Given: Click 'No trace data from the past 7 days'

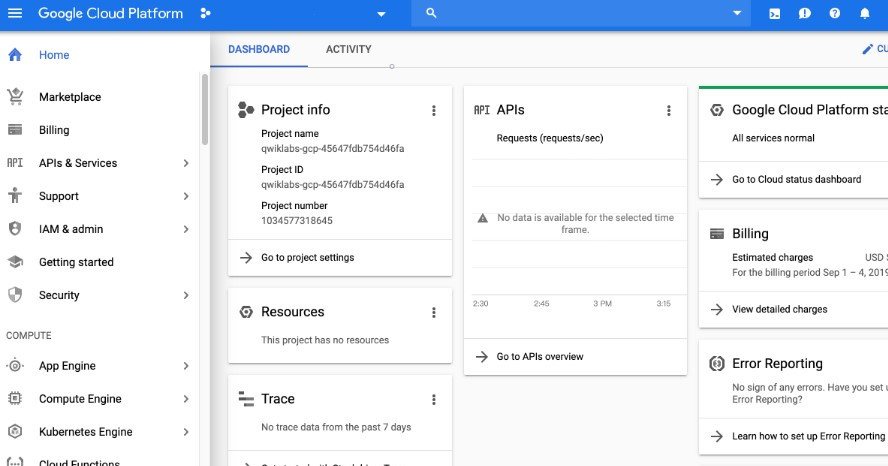Looking at the screenshot, I should (x=336, y=427).
